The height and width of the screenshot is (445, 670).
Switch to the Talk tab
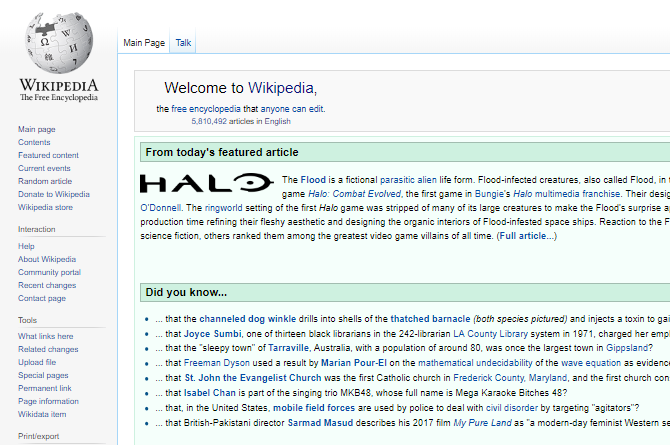tap(183, 43)
